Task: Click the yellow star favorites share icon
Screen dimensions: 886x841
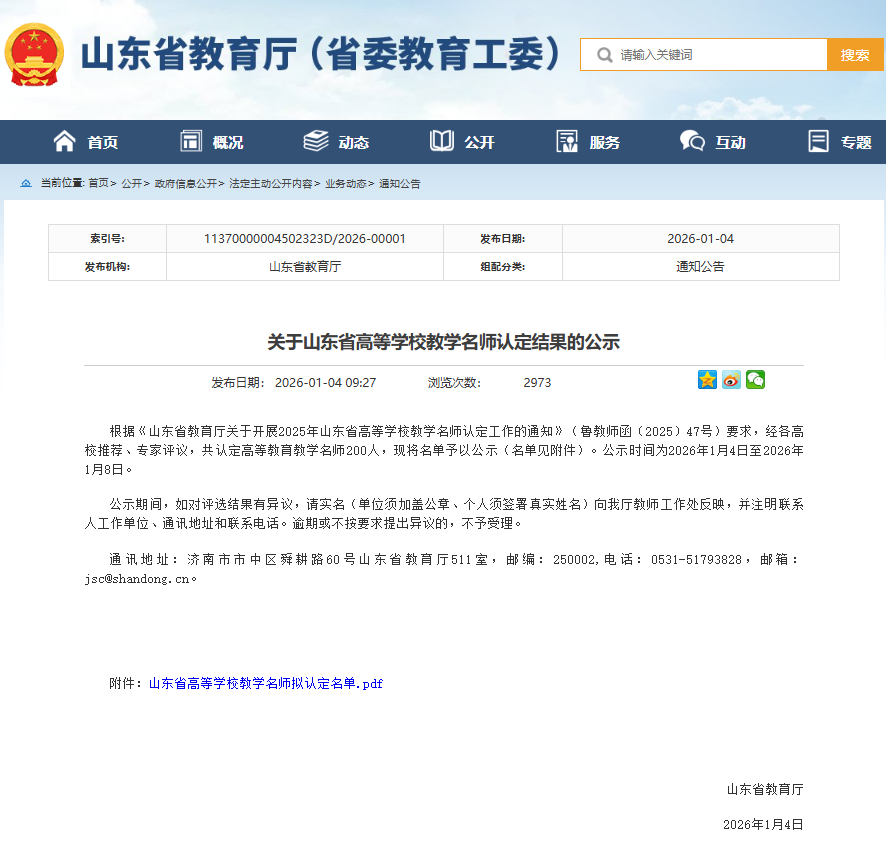Action: click(x=707, y=380)
